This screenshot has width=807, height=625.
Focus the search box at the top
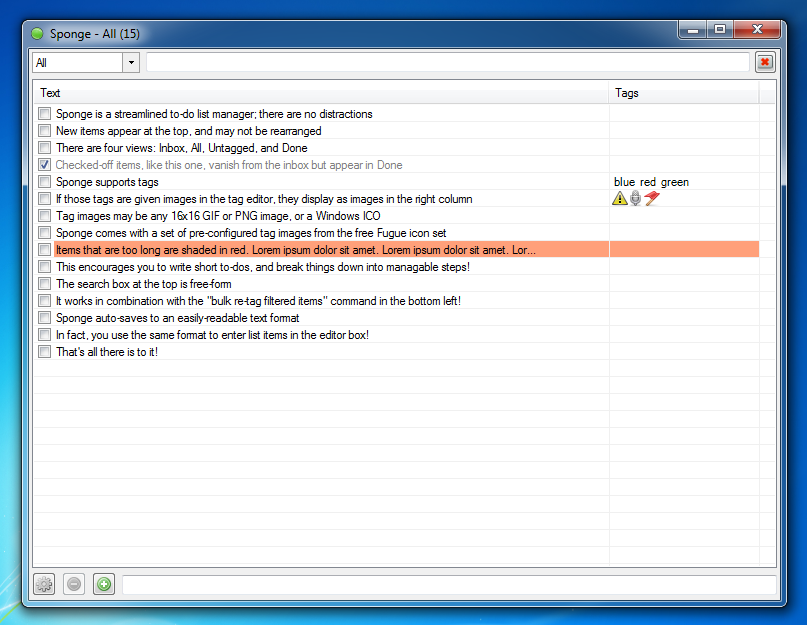pos(447,63)
